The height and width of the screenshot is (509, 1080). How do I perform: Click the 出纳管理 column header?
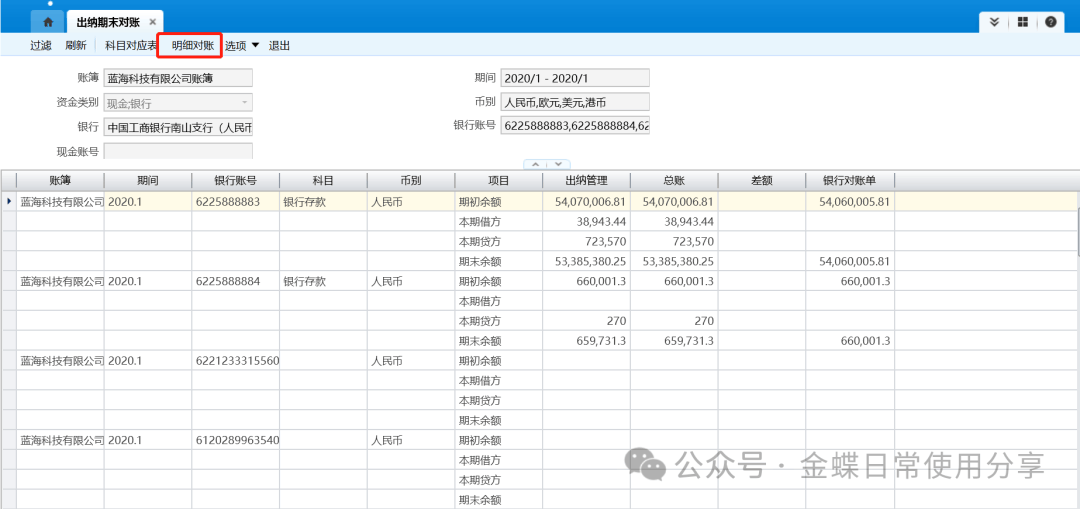586,181
